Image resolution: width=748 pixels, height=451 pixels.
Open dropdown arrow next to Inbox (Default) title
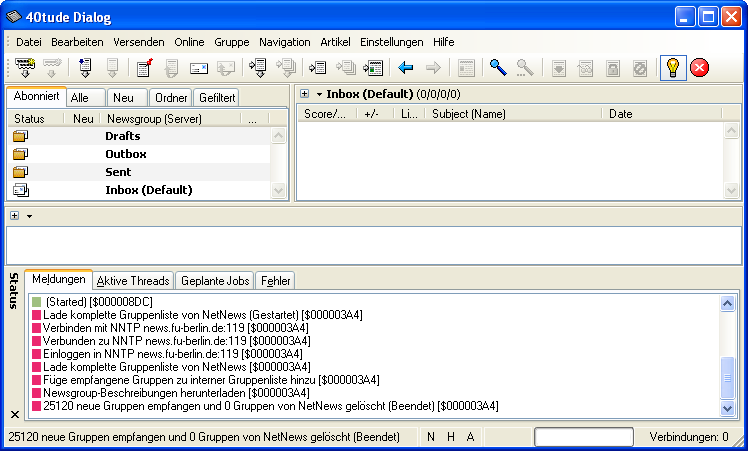tap(318, 94)
